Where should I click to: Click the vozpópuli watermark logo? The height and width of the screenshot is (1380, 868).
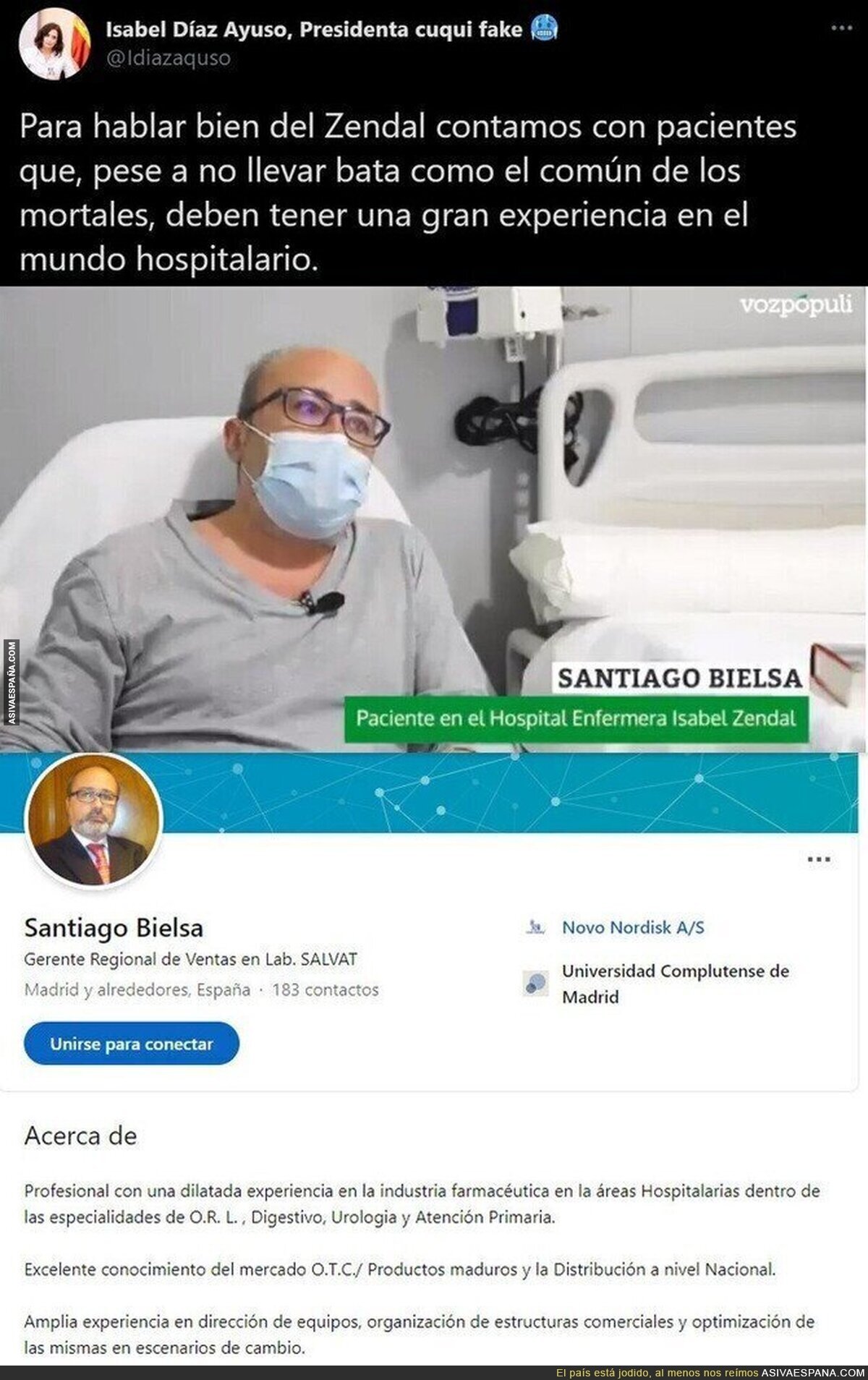796,304
